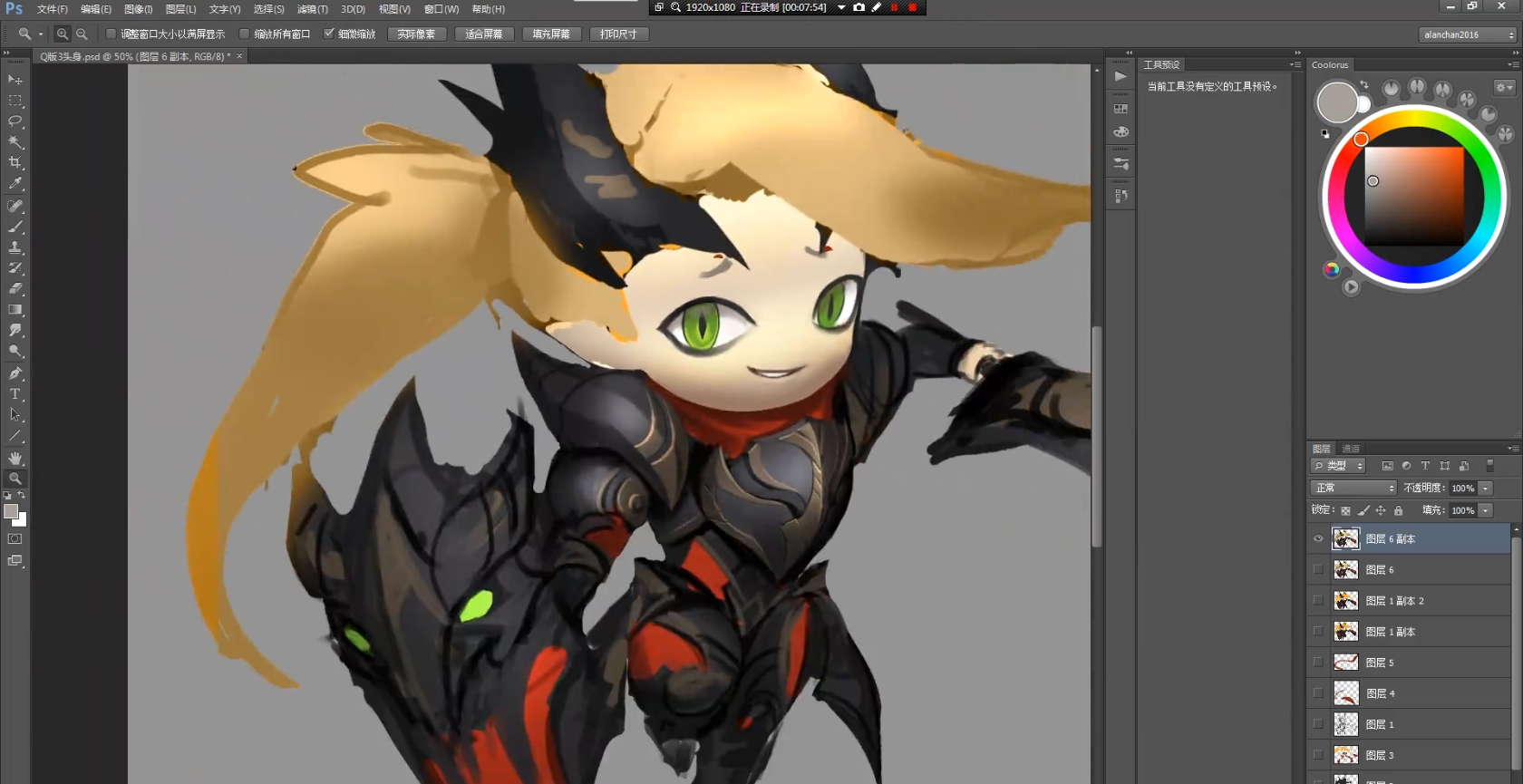
Task: Open the 类型 layer filter dropdown
Action: pyautogui.click(x=1338, y=466)
